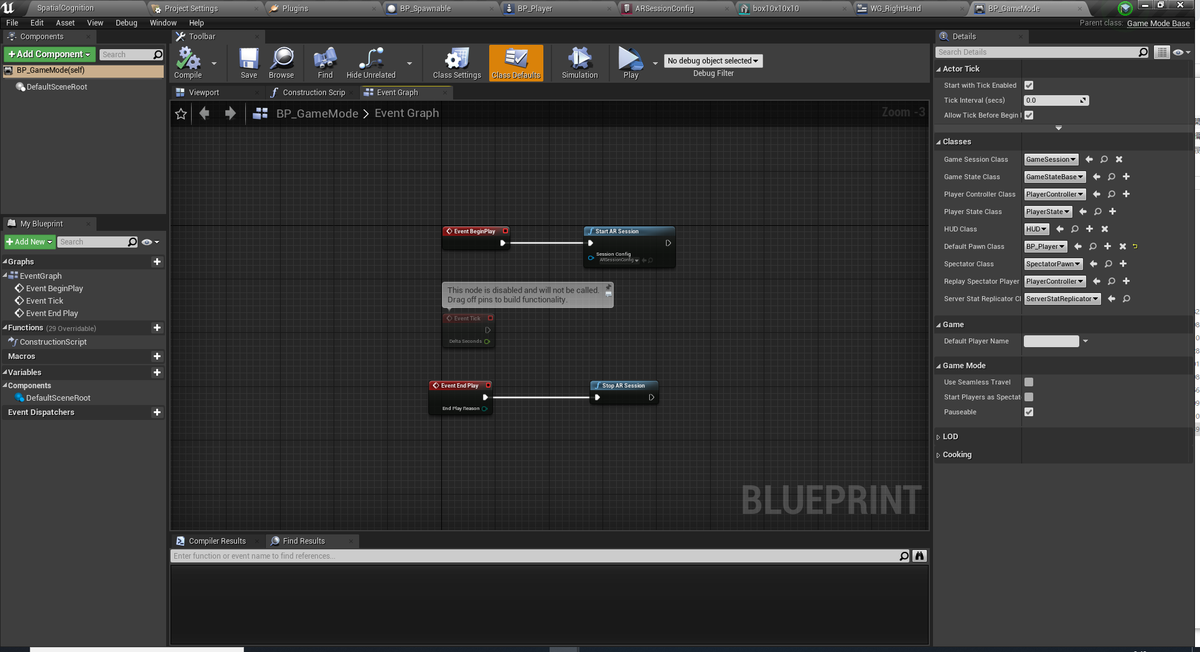
Task: Select Event BeginPlay in My Blueprint
Action: coord(54,288)
